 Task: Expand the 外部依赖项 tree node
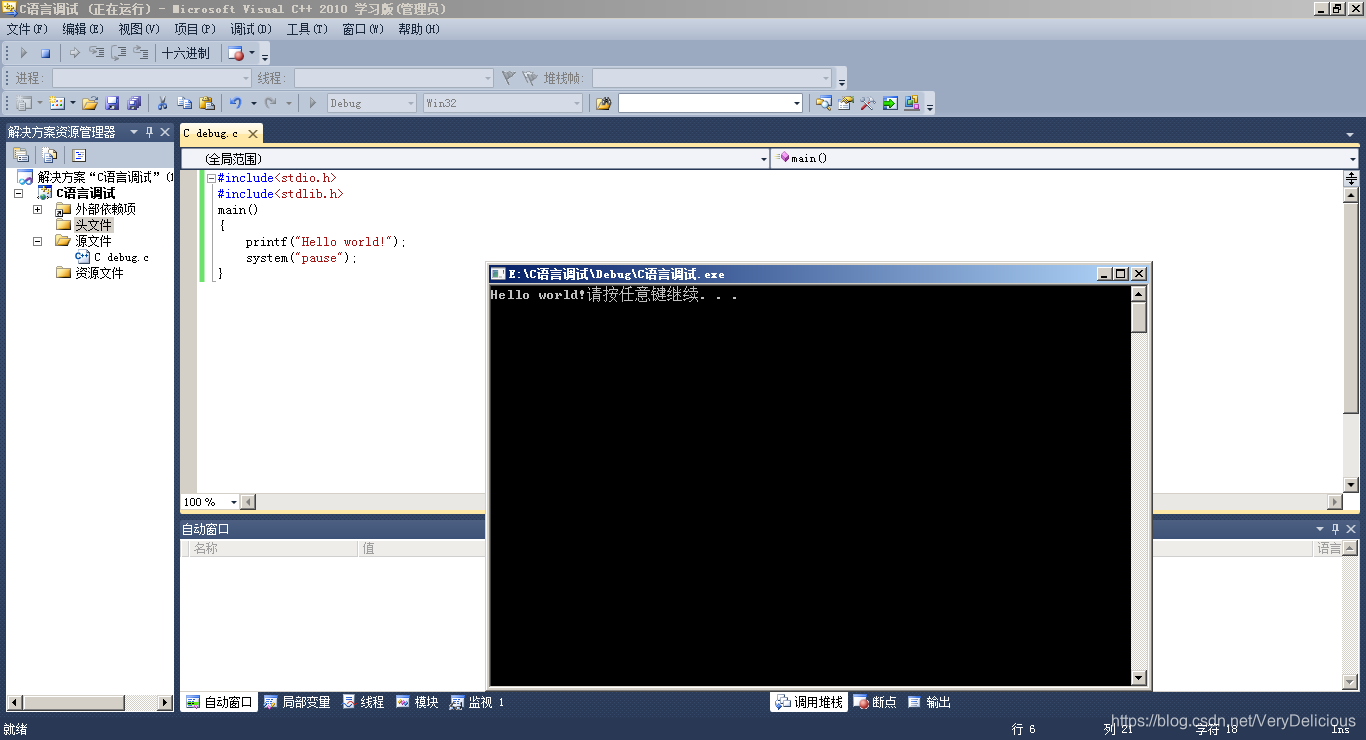click(x=37, y=209)
